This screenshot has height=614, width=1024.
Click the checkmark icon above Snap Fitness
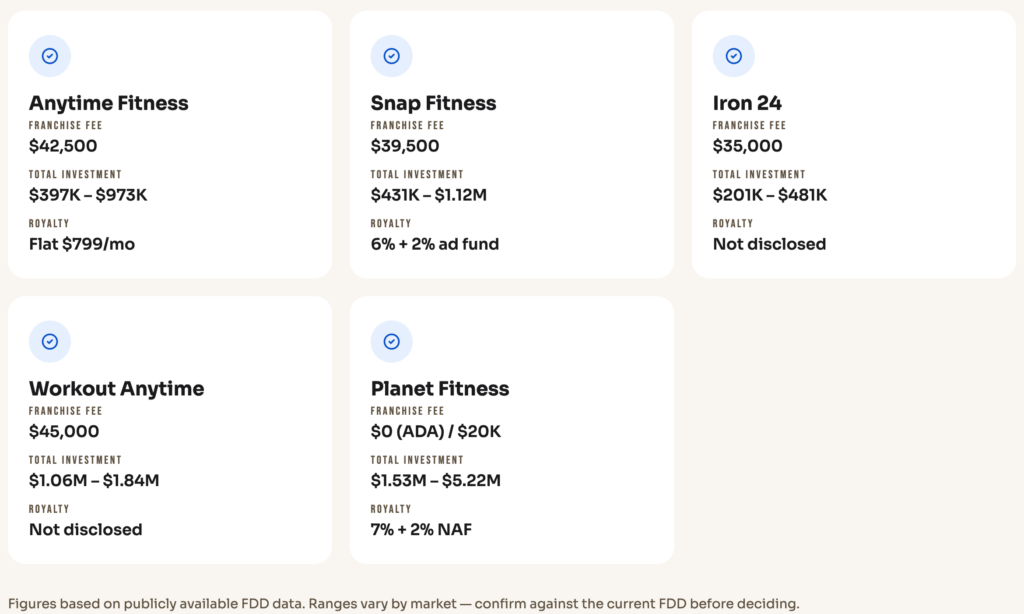click(392, 56)
